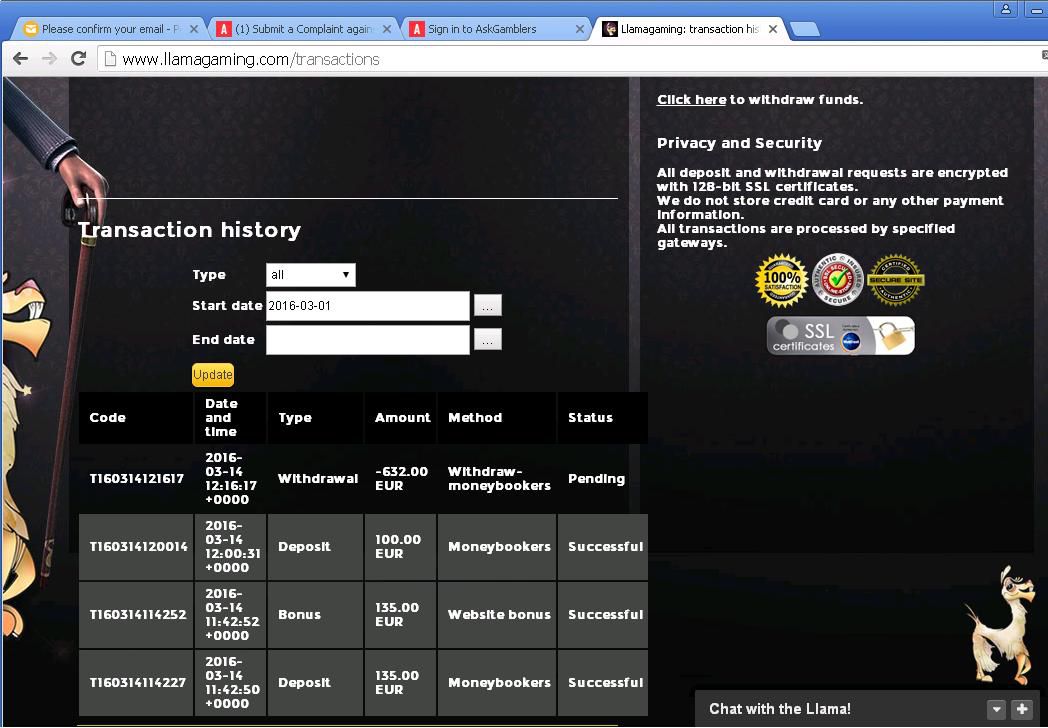Close the 'Submit a Complaint' tab
Image resolution: width=1048 pixels, height=728 pixels.
coord(387,29)
